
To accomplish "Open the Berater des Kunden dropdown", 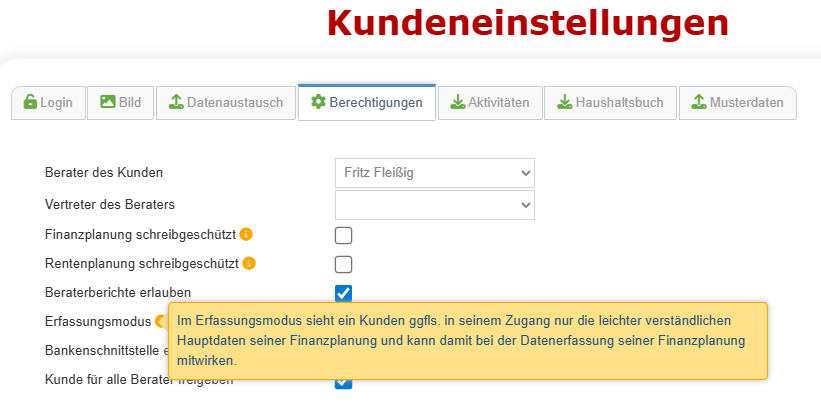I will tap(435, 173).
